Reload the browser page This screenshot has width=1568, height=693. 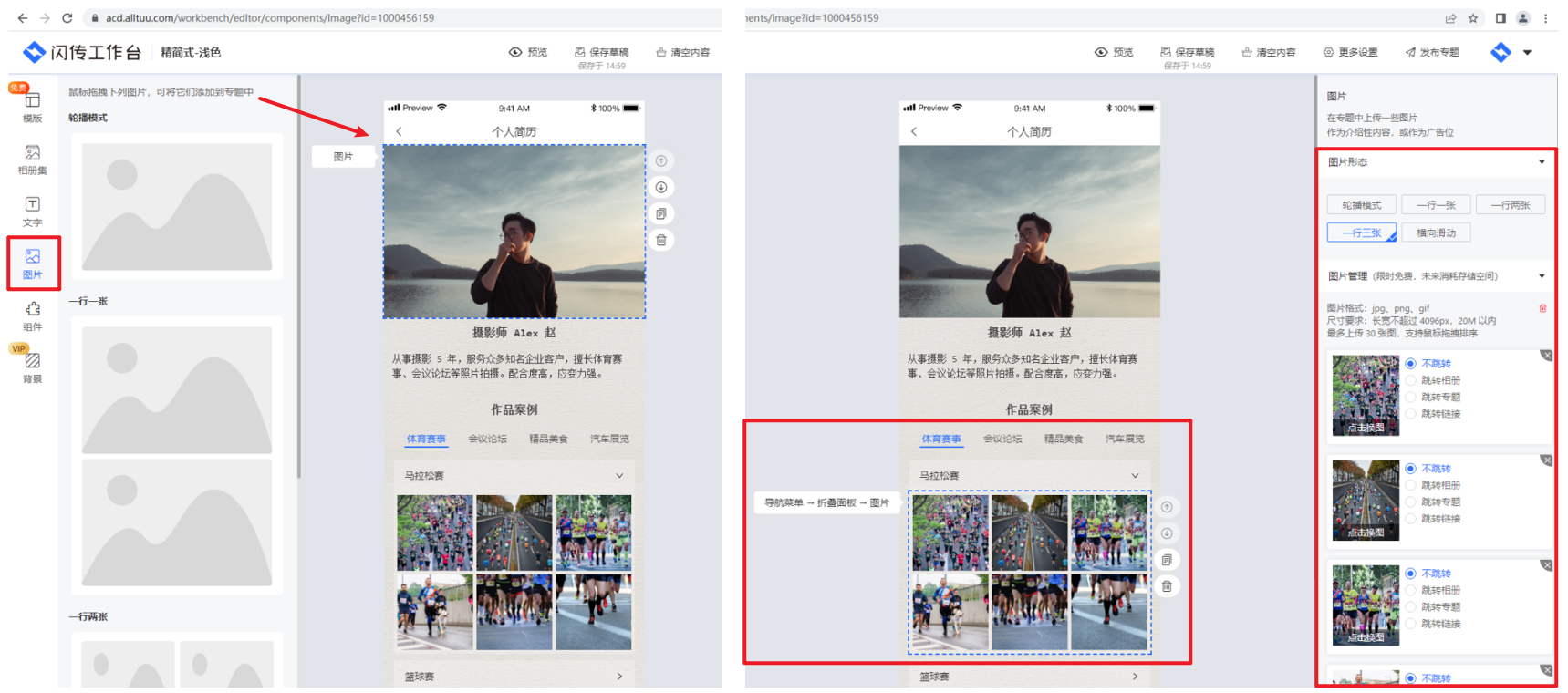[67, 18]
